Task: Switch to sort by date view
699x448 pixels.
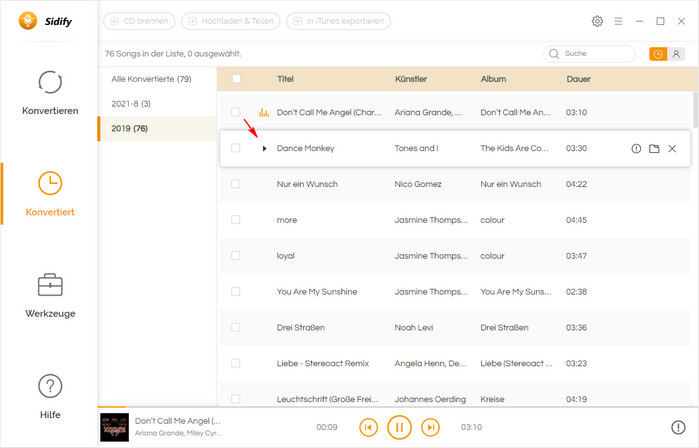Action: (658, 54)
